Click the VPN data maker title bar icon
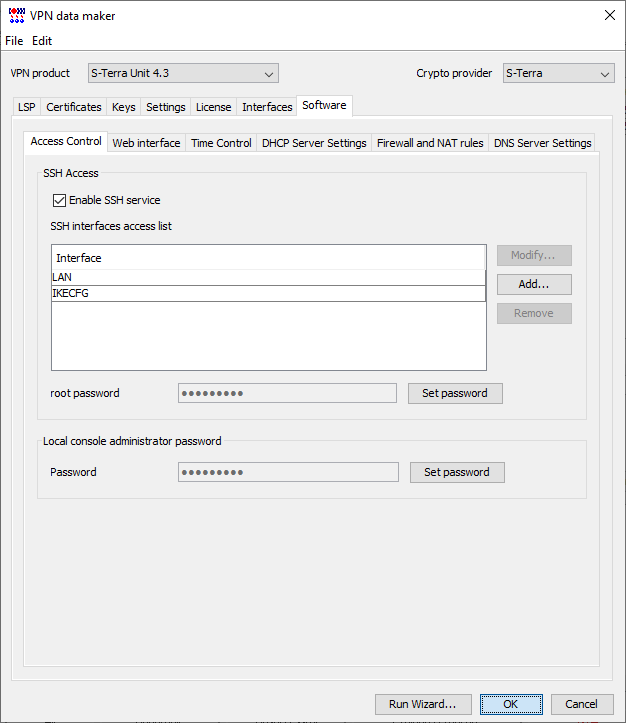 17,15
